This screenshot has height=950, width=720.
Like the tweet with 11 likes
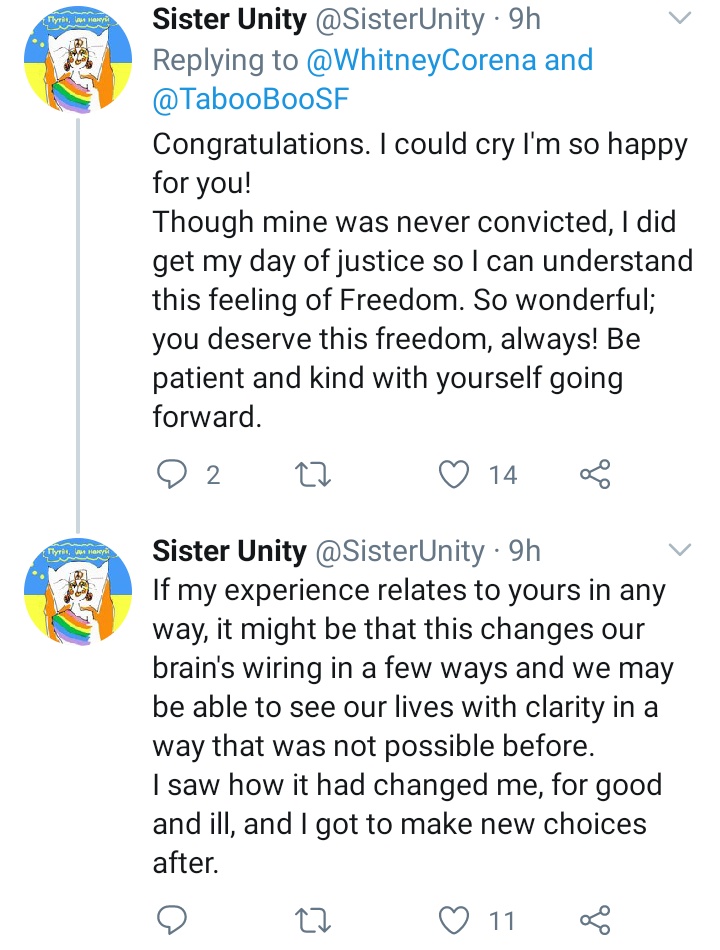pyautogui.click(x=456, y=917)
